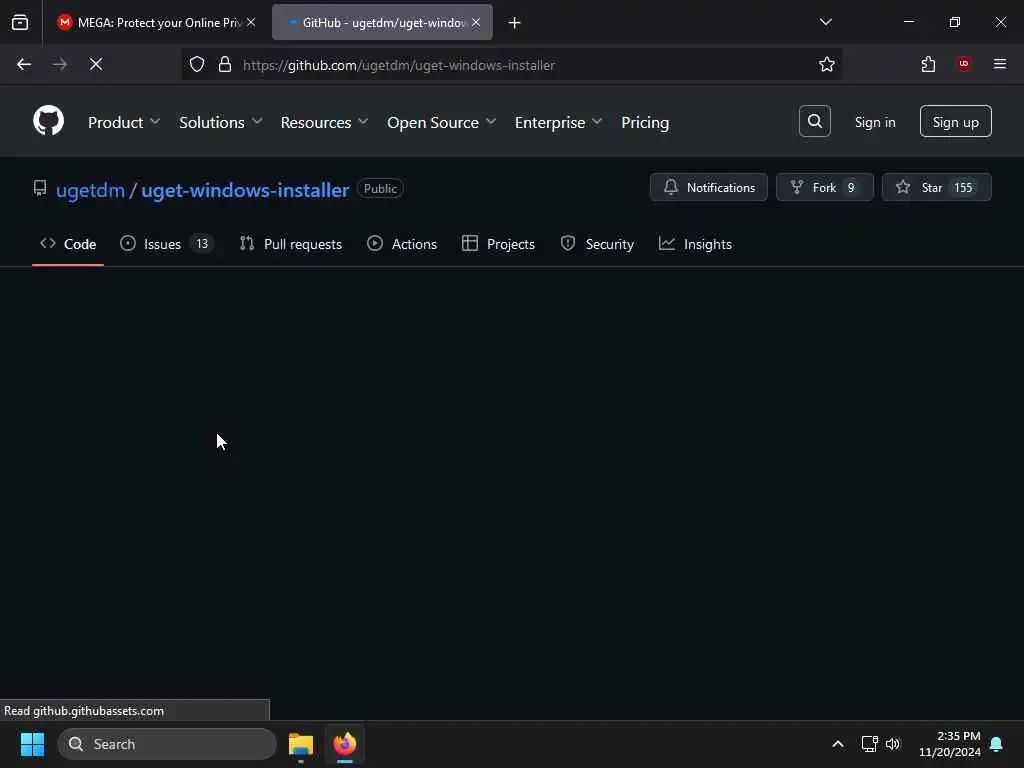Go back with the browser back arrow
The image size is (1024, 768).
pyautogui.click(x=24, y=64)
